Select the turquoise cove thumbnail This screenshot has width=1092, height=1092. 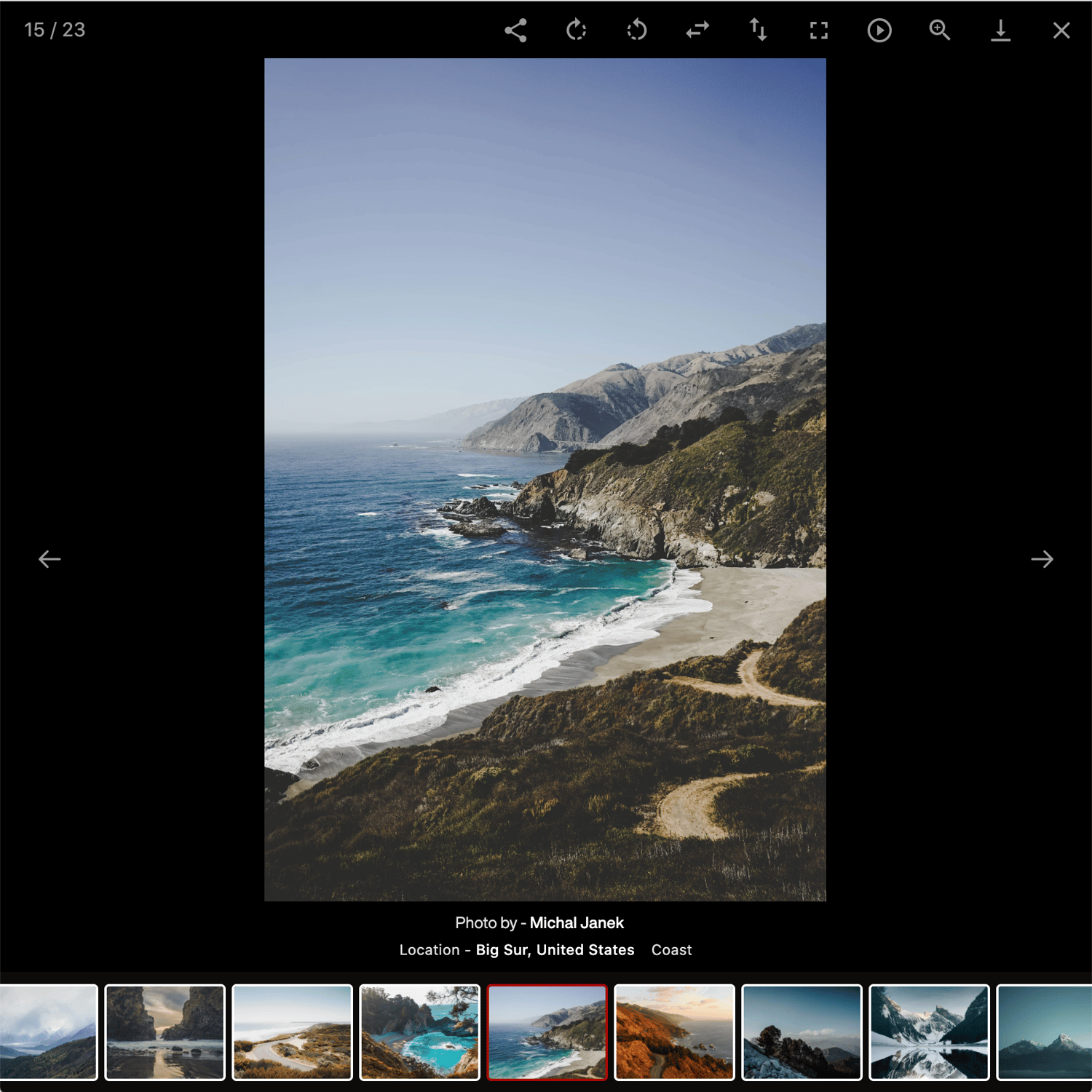(420, 1032)
